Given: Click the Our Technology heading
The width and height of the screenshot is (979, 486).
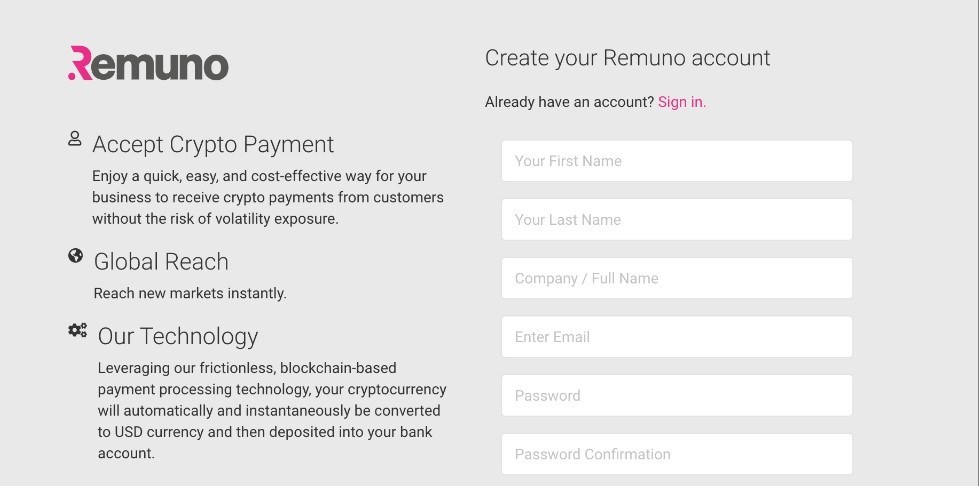Looking at the screenshot, I should 178,336.
